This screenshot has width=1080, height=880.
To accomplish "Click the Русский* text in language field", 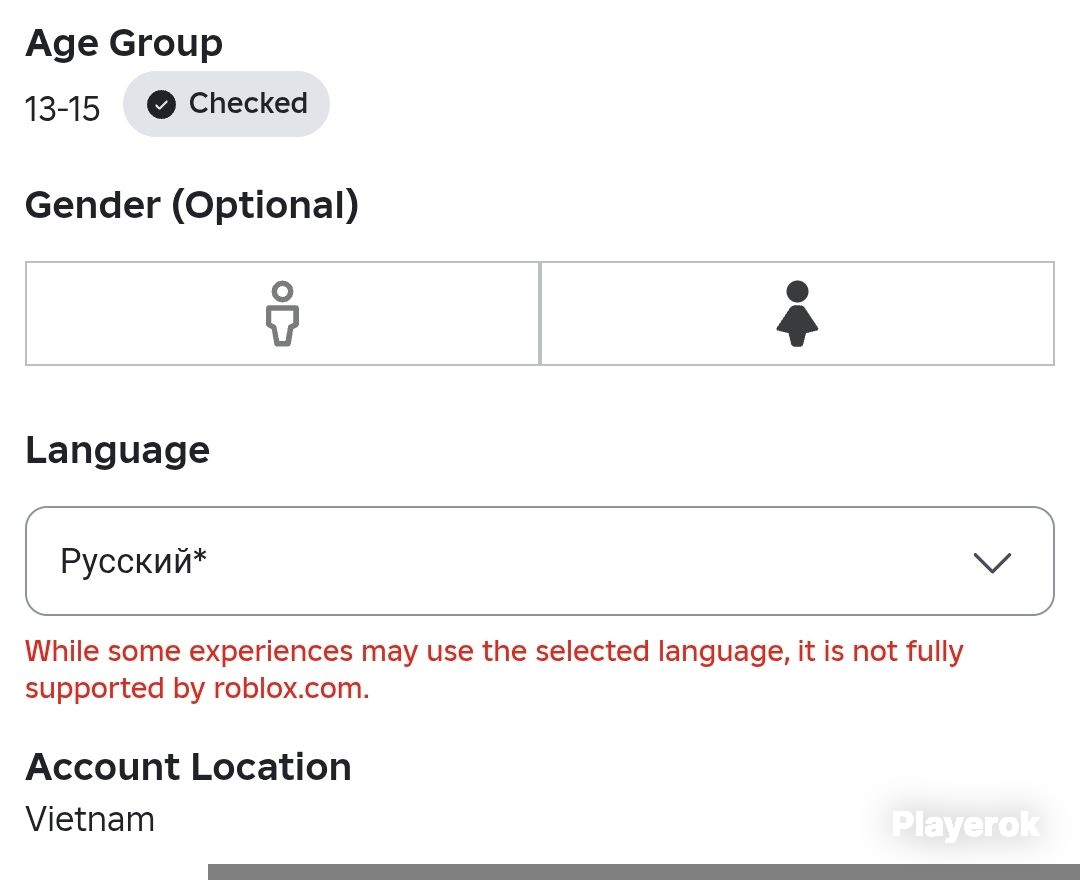I will click(134, 561).
